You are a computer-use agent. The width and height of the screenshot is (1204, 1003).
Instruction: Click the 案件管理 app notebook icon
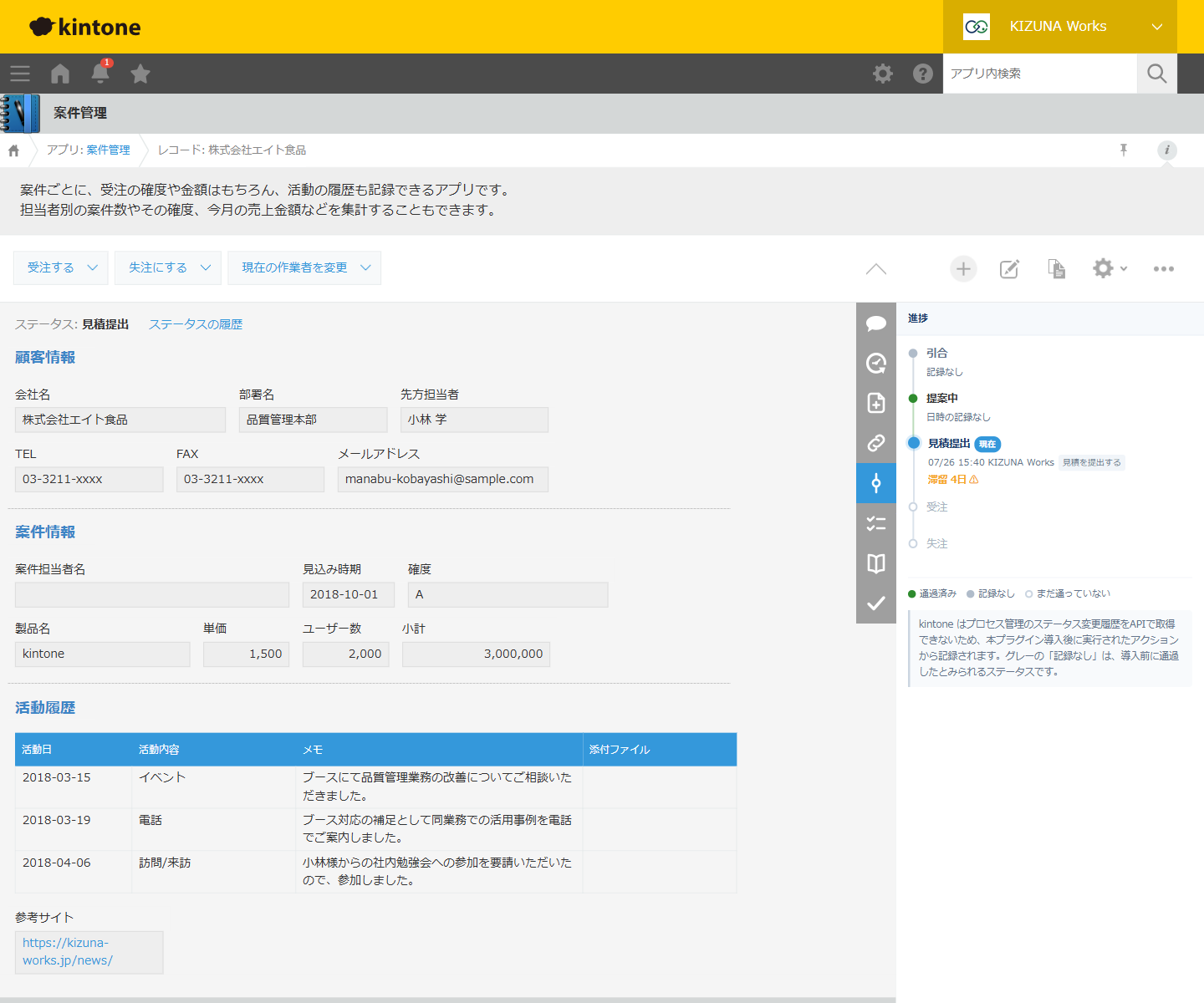click(x=20, y=113)
